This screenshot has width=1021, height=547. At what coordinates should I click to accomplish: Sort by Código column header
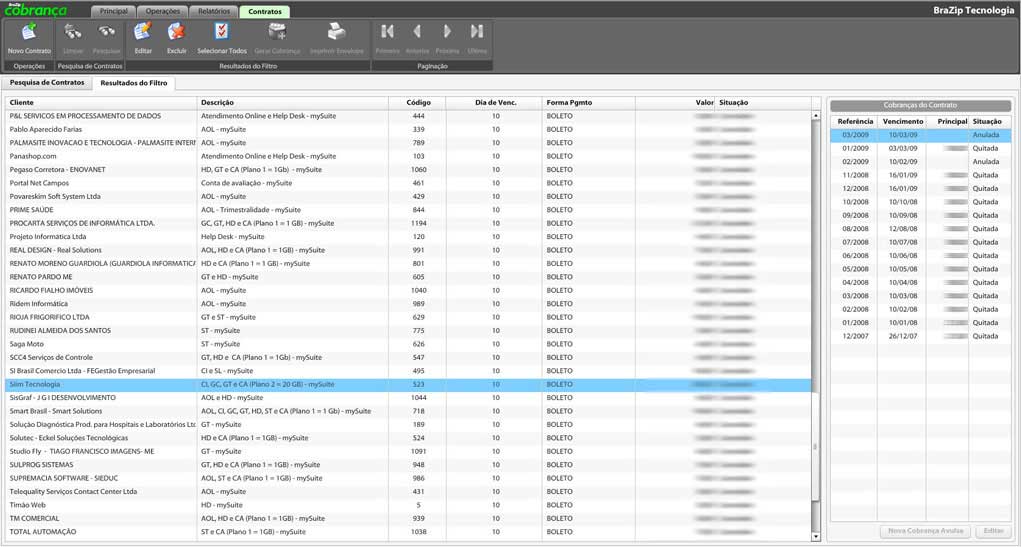[x=418, y=103]
